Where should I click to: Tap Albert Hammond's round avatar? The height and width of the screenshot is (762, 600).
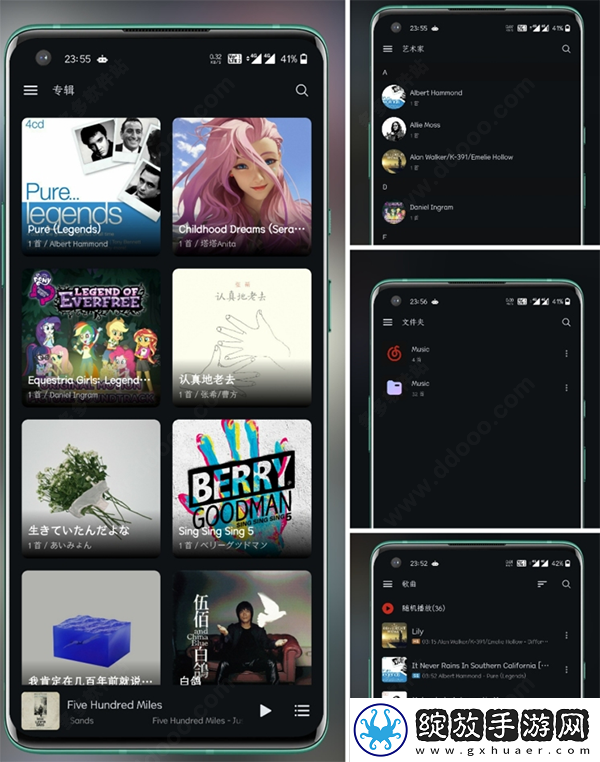coord(394,97)
